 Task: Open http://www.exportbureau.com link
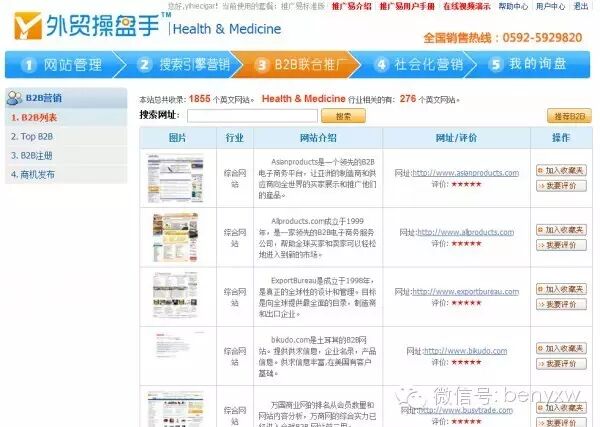[465, 292]
